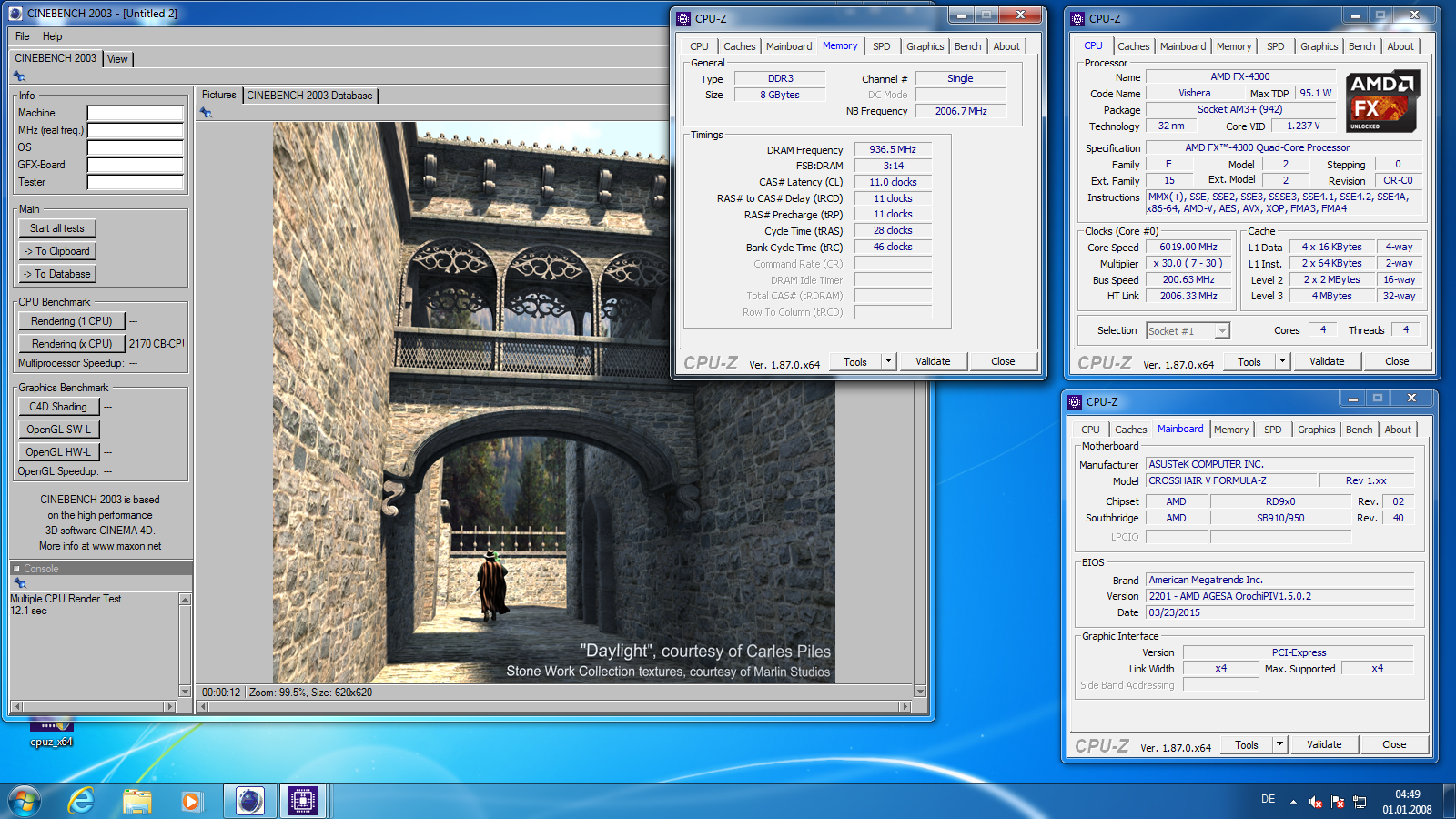Open the Help menu in CINEBENCH
The width and height of the screenshot is (1456, 819).
pyautogui.click(x=52, y=36)
